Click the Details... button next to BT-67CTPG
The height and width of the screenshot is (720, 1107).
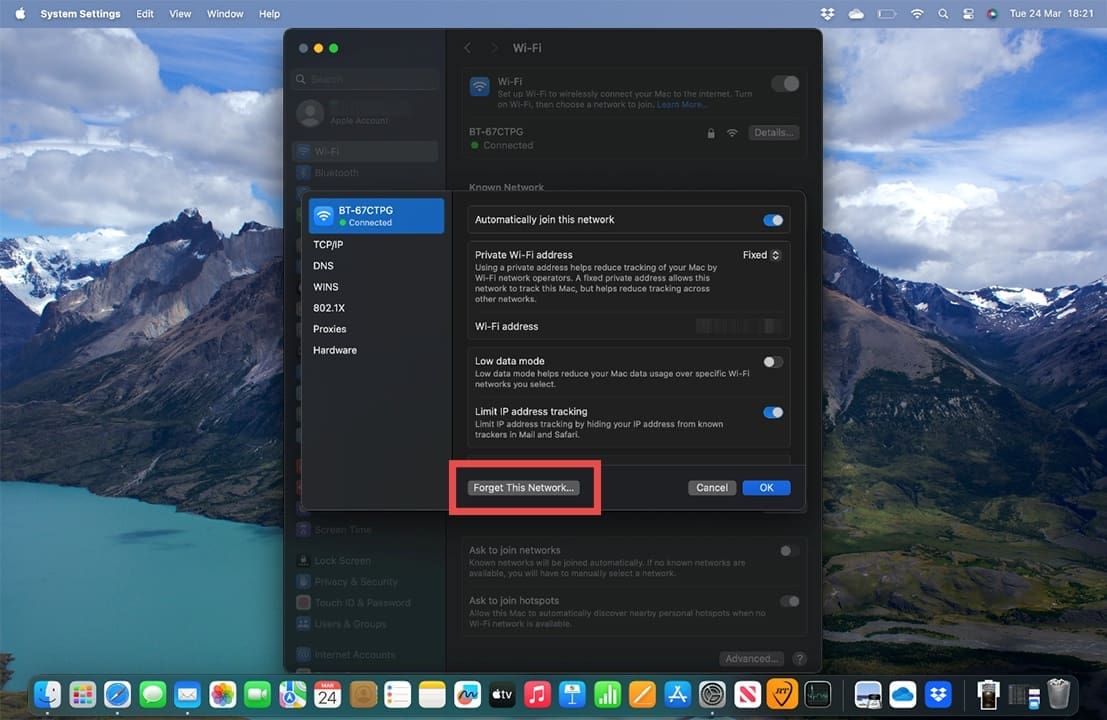(773, 133)
